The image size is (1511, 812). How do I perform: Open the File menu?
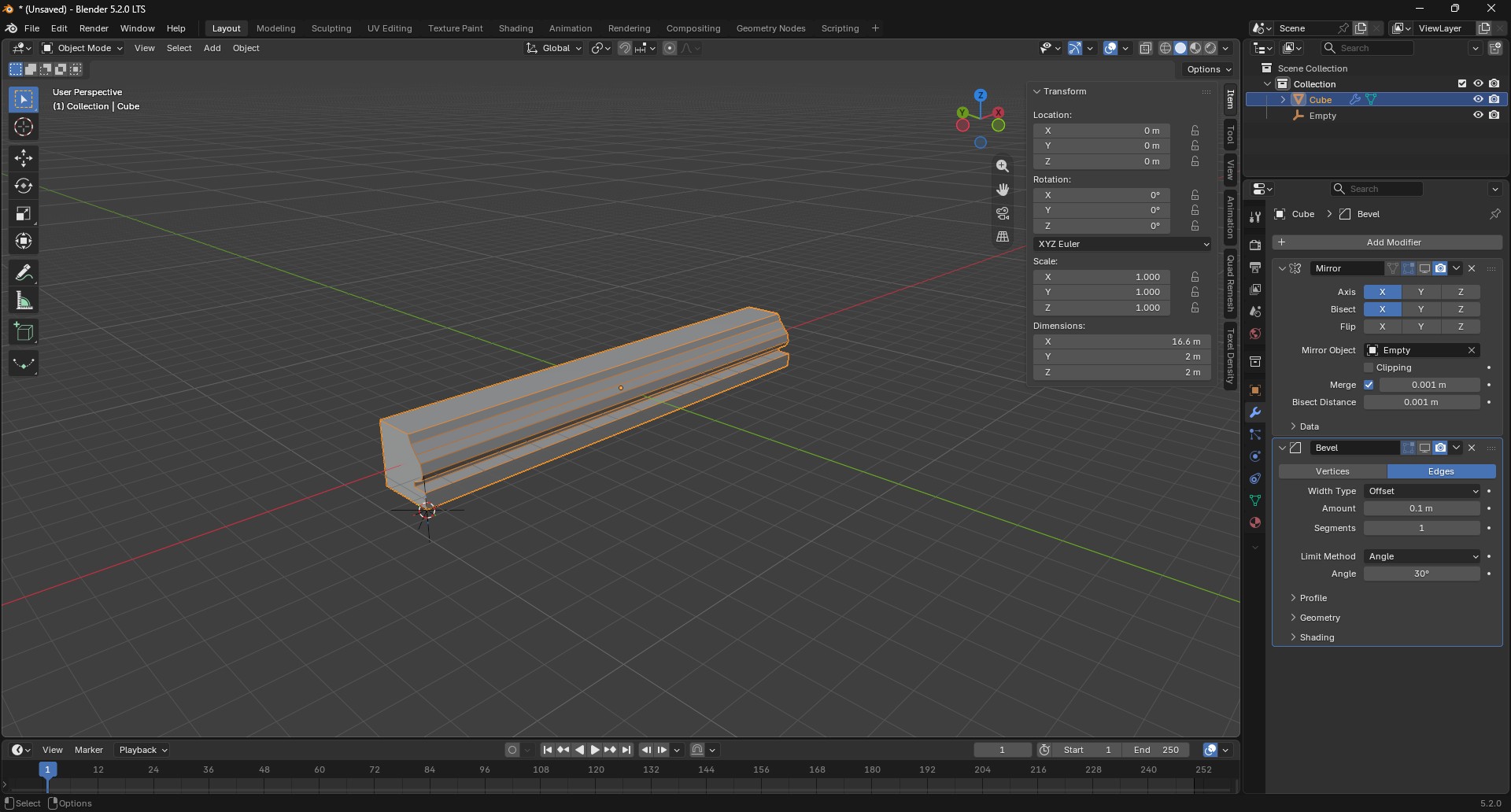32,28
